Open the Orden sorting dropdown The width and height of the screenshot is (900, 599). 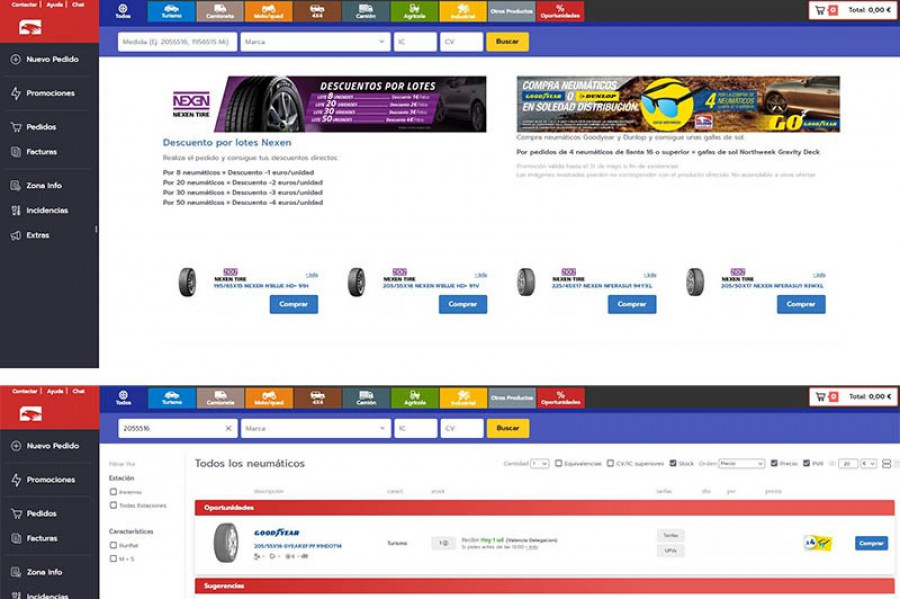click(x=742, y=464)
